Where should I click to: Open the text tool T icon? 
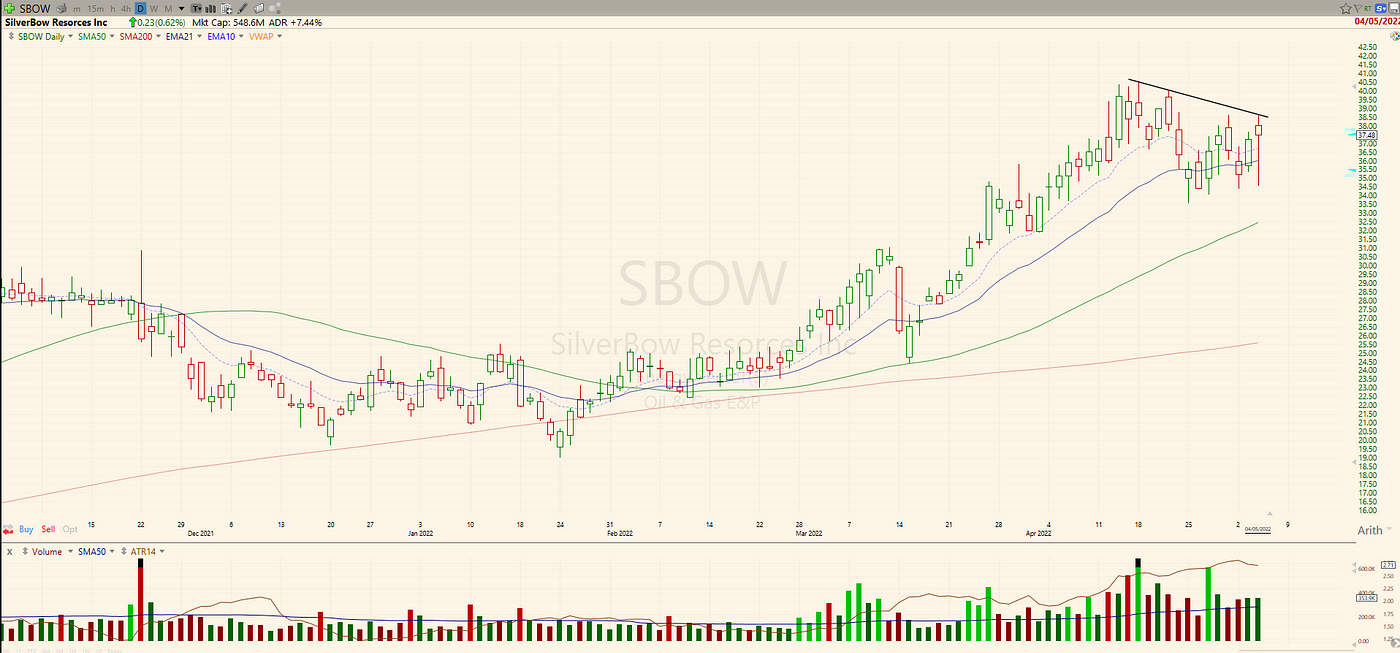point(196,9)
